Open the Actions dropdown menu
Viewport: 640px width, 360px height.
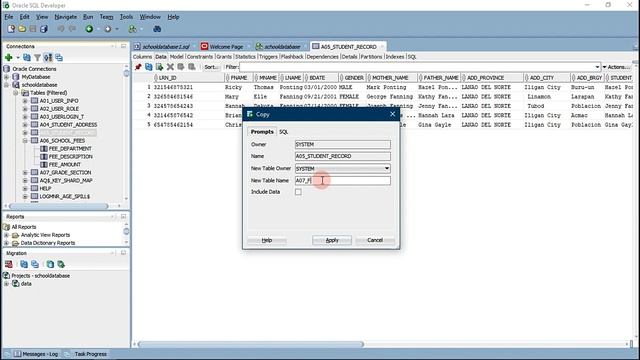(x=617, y=67)
